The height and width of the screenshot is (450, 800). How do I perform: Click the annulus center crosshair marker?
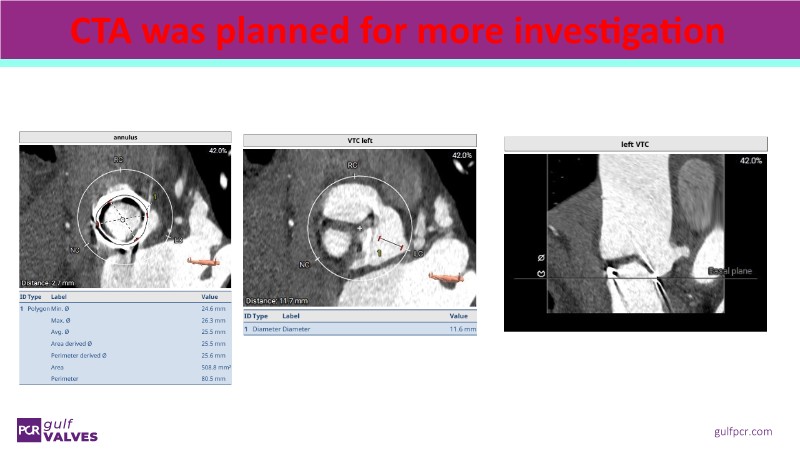pos(123,217)
